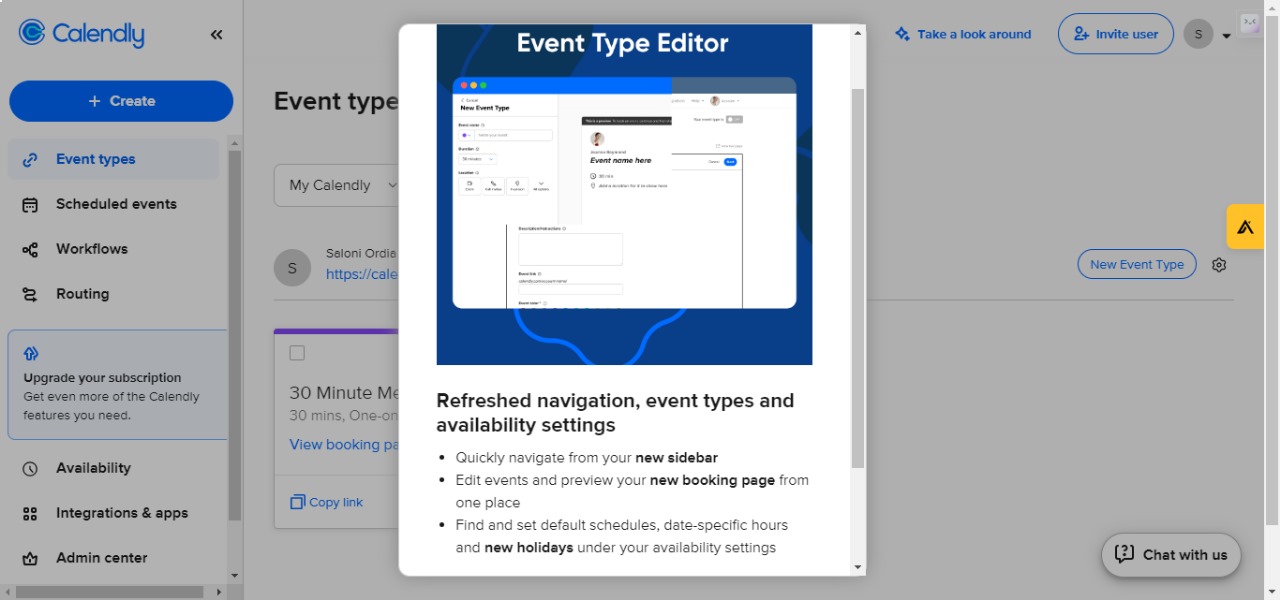
Task: Start the Take a look around tour
Action: (962, 33)
